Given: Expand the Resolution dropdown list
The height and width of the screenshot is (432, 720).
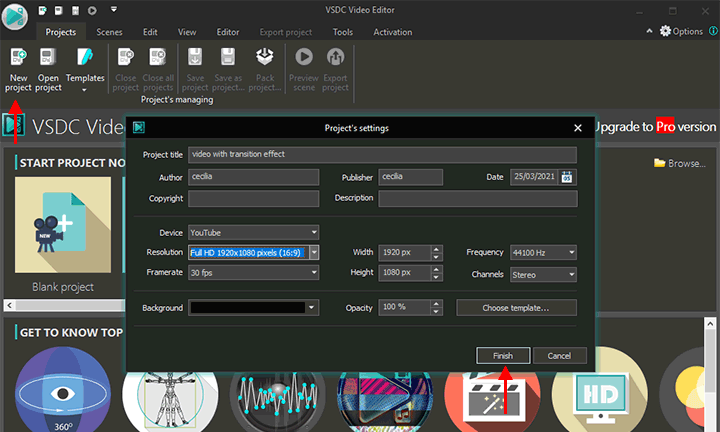Looking at the screenshot, I should pyautogui.click(x=313, y=252).
